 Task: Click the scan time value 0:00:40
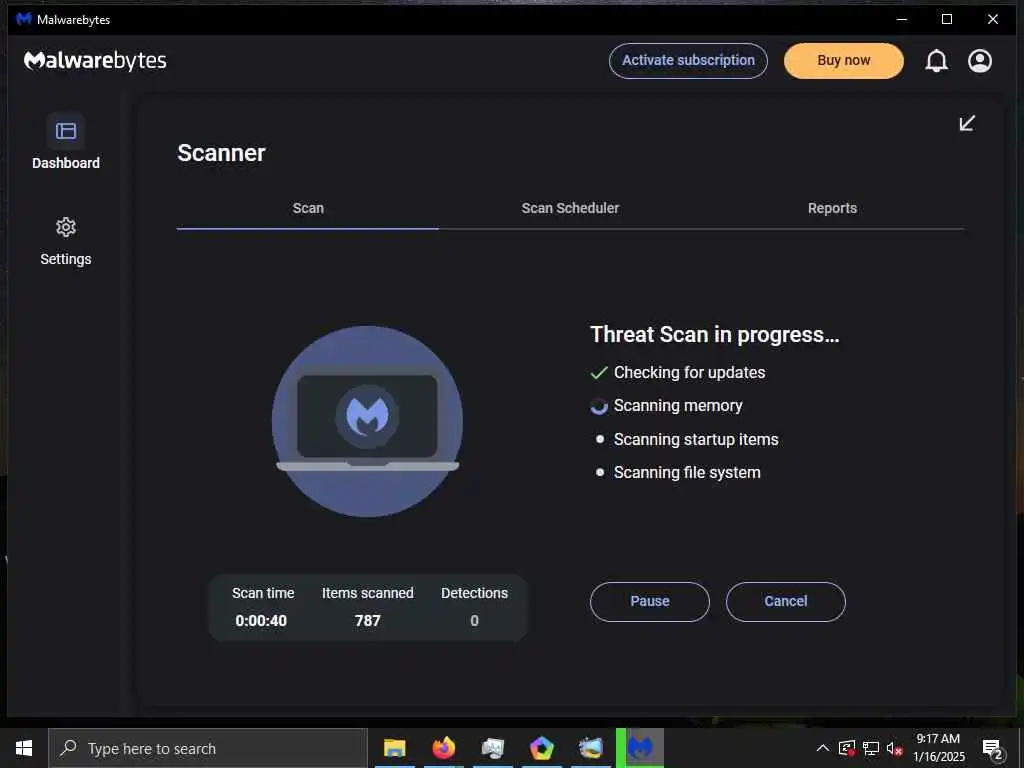pyautogui.click(x=261, y=620)
